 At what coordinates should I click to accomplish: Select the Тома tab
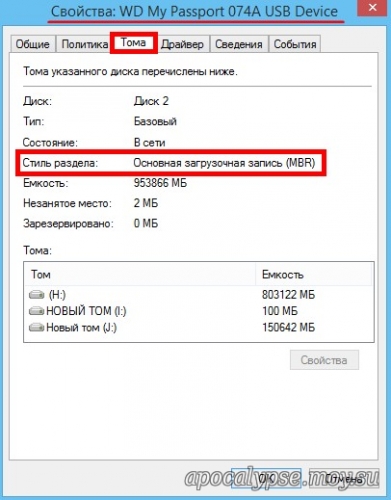133,43
